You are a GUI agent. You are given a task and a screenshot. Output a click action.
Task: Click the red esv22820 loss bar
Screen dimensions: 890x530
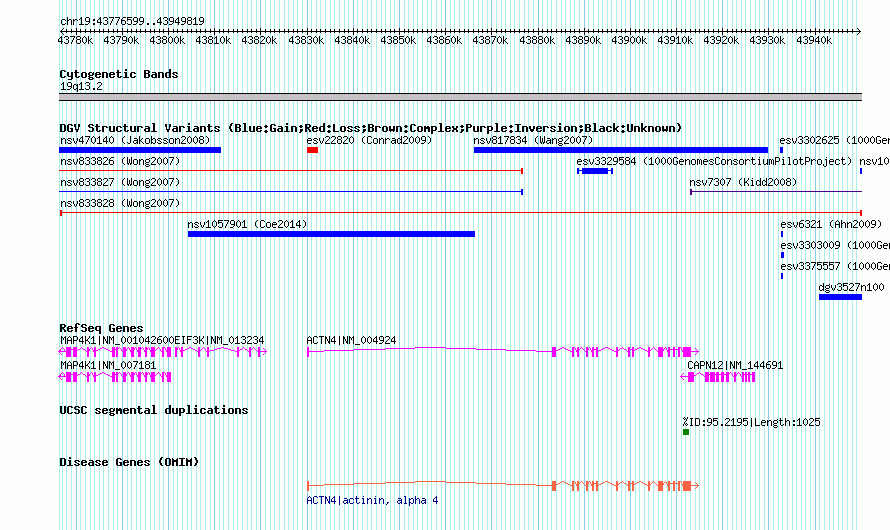[312, 150]
